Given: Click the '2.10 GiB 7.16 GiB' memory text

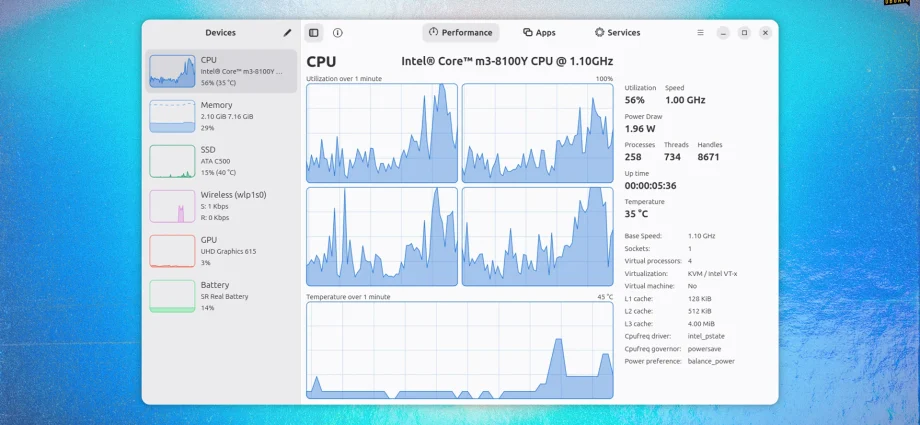Looking at the screenshot, I should (x=227, y=117).
